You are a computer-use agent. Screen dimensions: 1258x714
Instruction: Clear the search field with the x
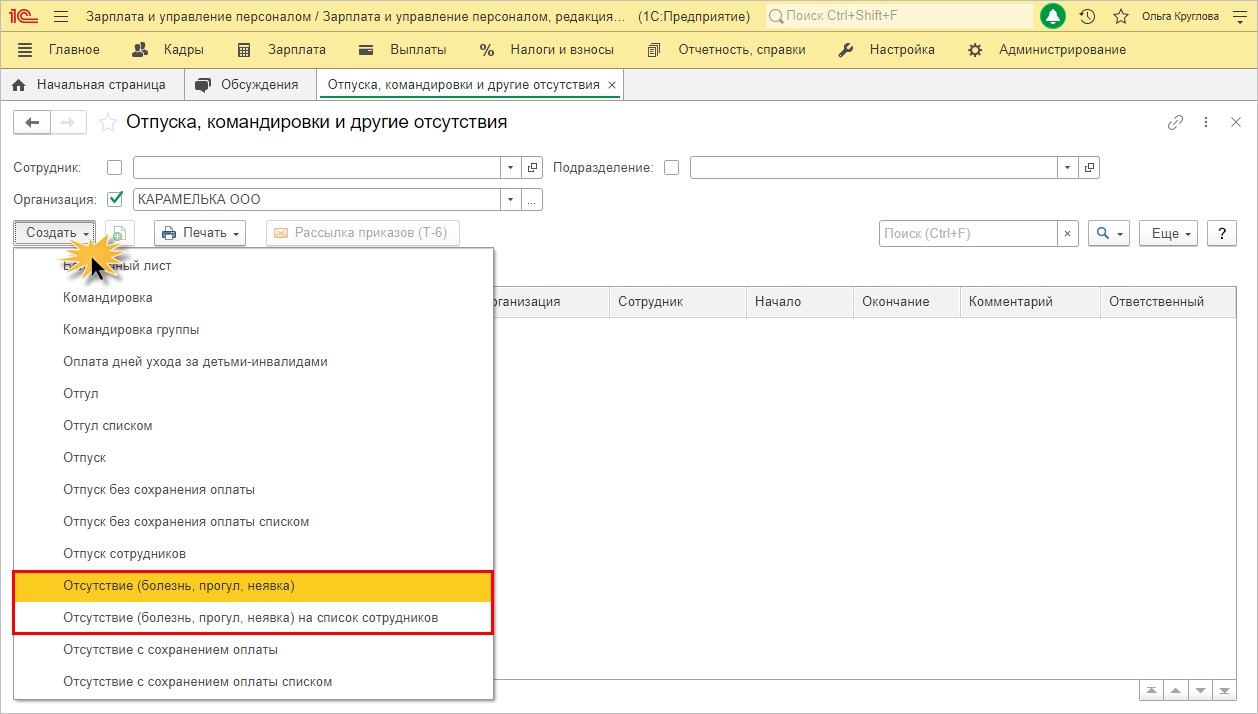(x=1068, y=233)
